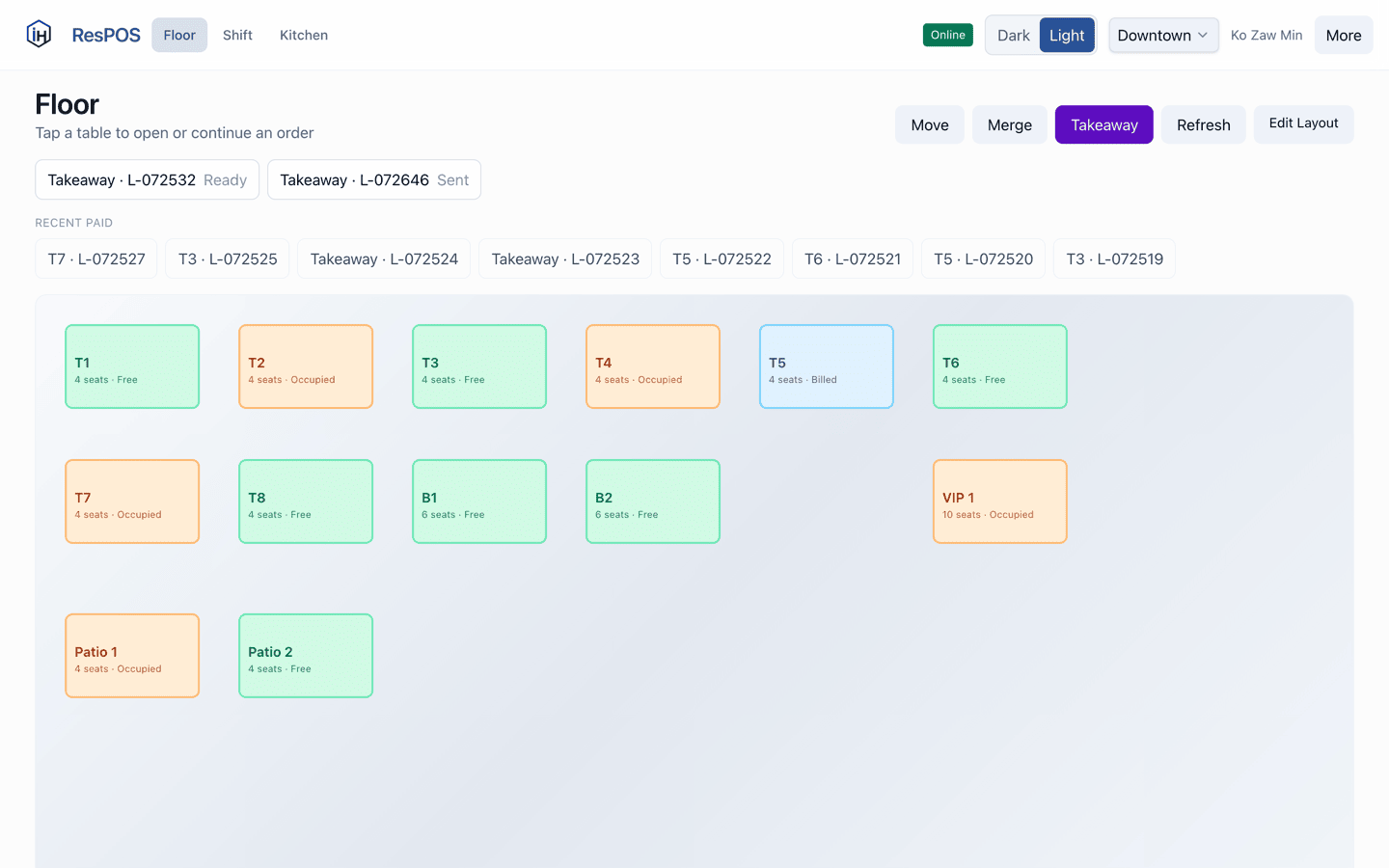Open the More menu
Screen dimensions: 1389x868
1344,36
